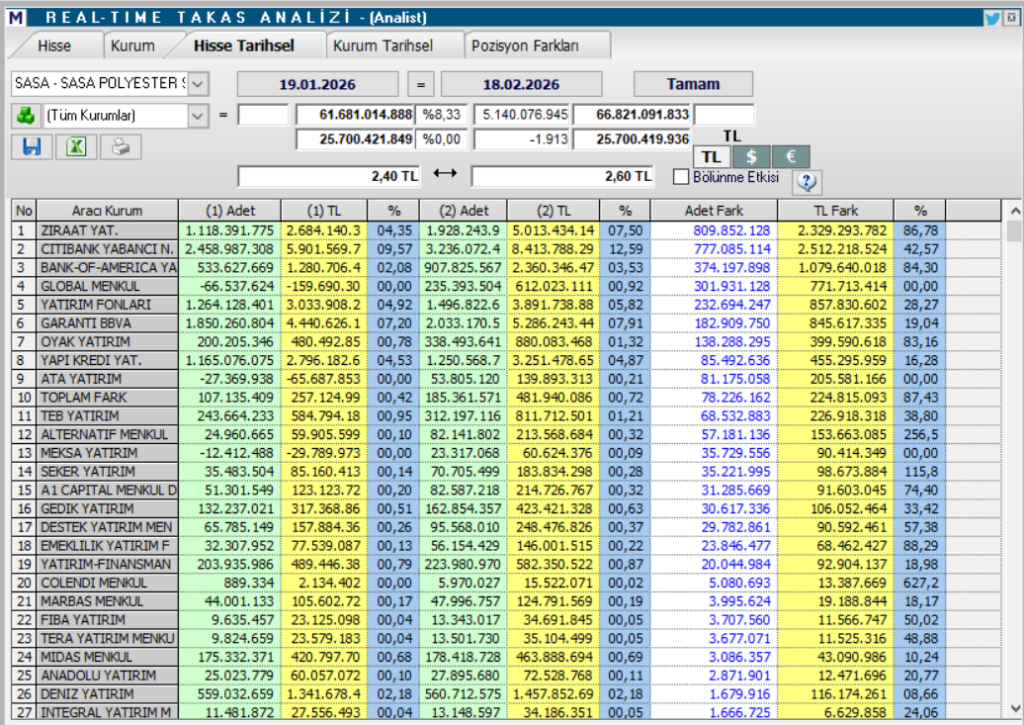The height and width of the screenshot is (725, 1024).
Task: Sort by the Adet Fark column header
Action: coord(713,211)
